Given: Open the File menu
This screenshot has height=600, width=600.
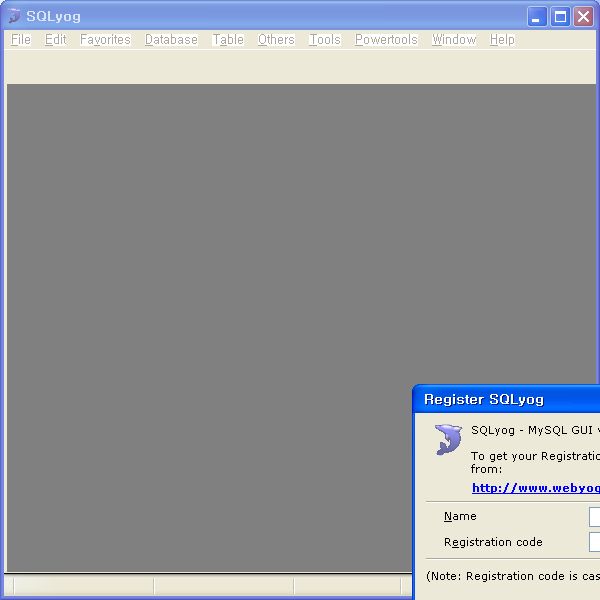Looking at the screenshot, I should [x=21, y=40].
